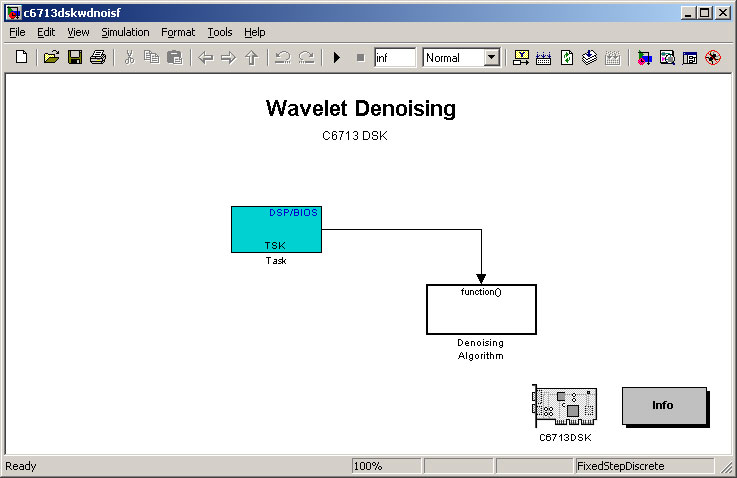Click the simulation stop time field showing inf
Image resolution: width=737 pixels, height=478 pixels.
395,57
